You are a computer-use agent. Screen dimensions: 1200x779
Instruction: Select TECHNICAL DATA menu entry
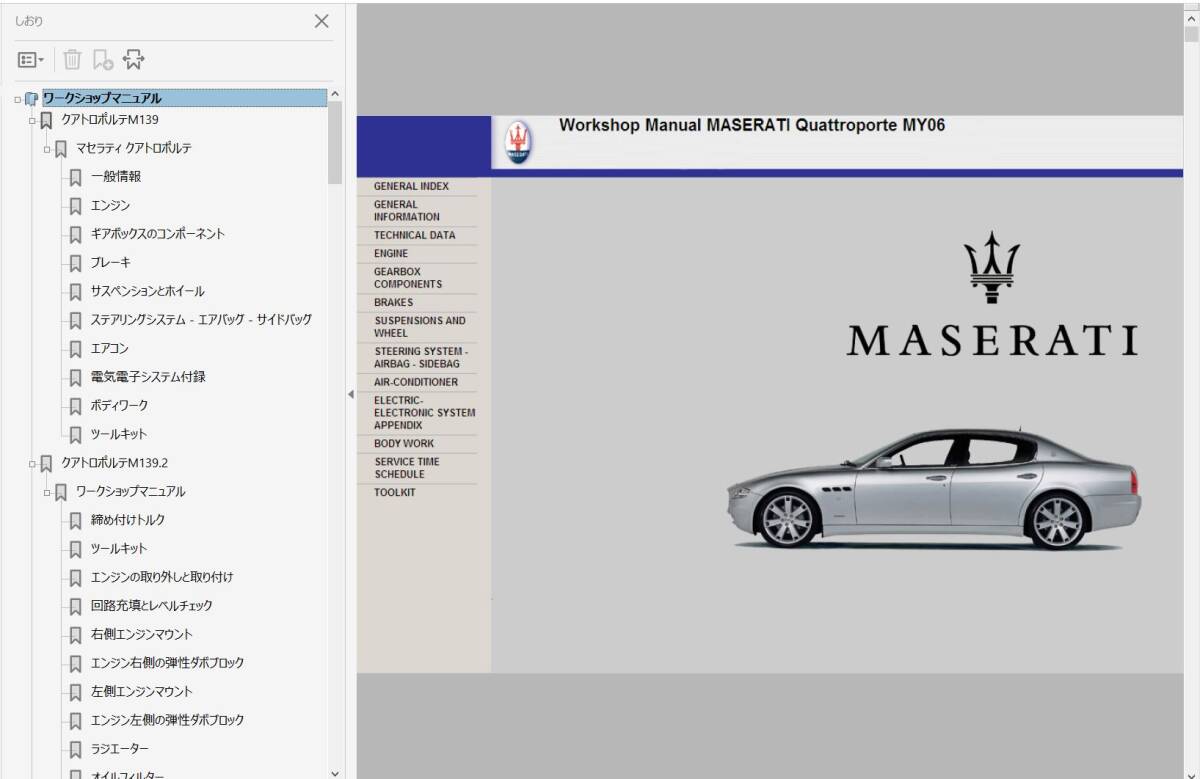(x=414, y=235)
